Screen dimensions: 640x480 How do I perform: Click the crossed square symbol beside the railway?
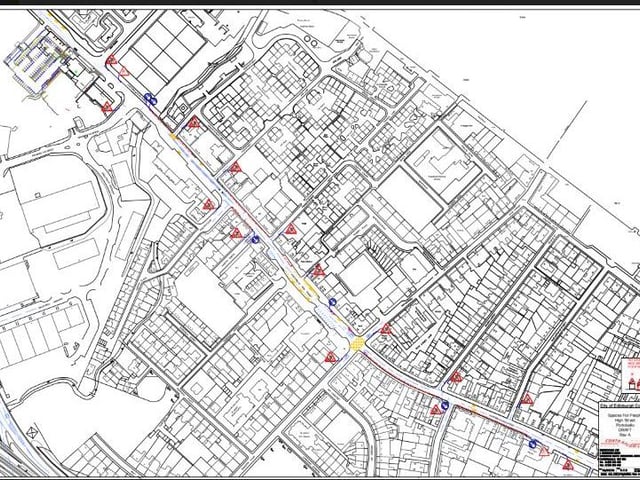[x=31, y=433]
